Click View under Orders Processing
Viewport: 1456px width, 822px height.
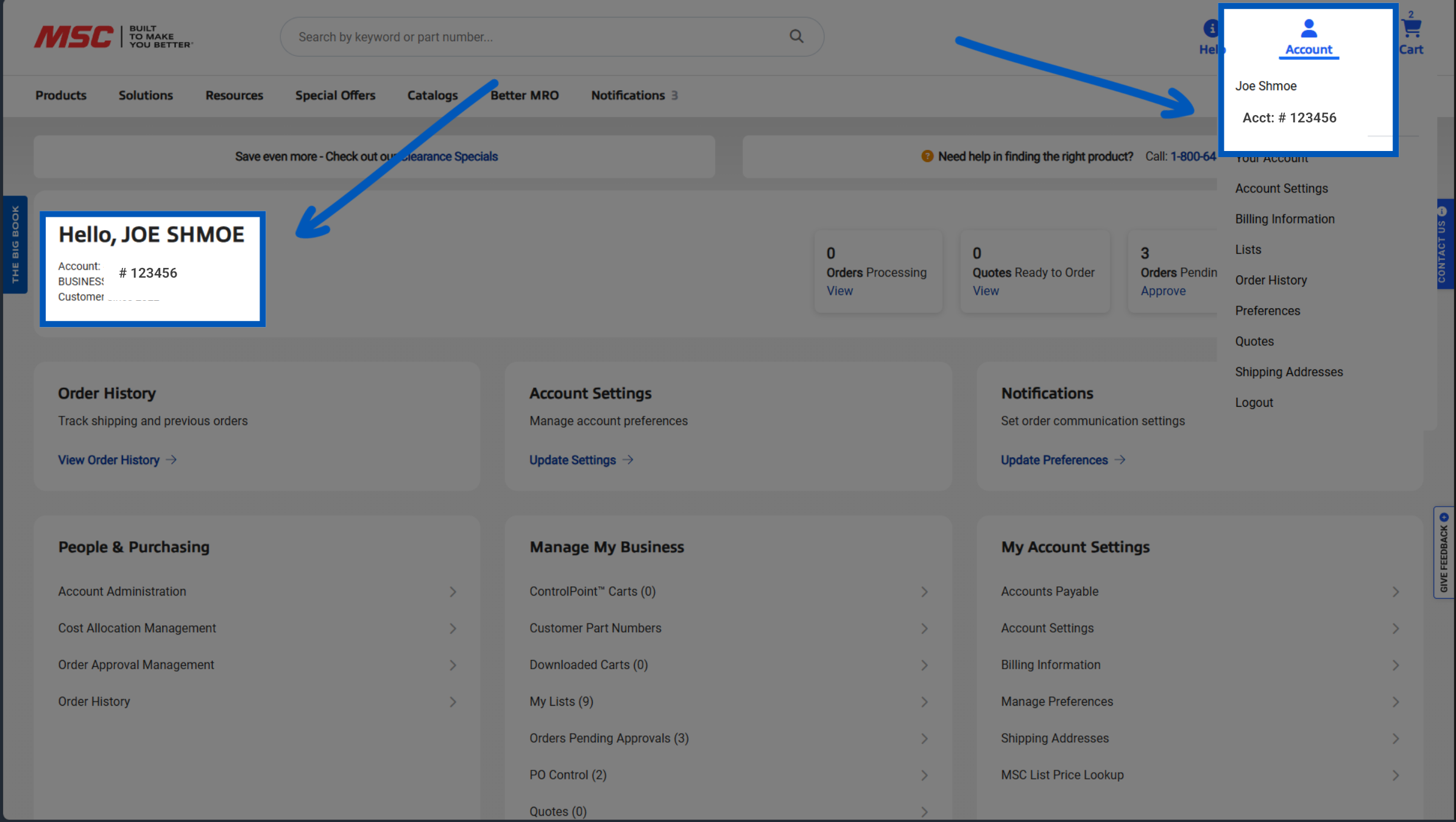click(839, 291)
